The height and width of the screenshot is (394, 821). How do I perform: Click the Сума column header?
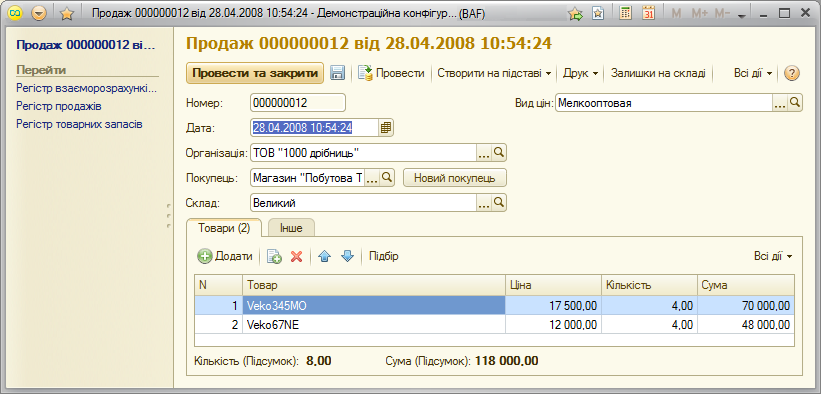click(746, 285)
